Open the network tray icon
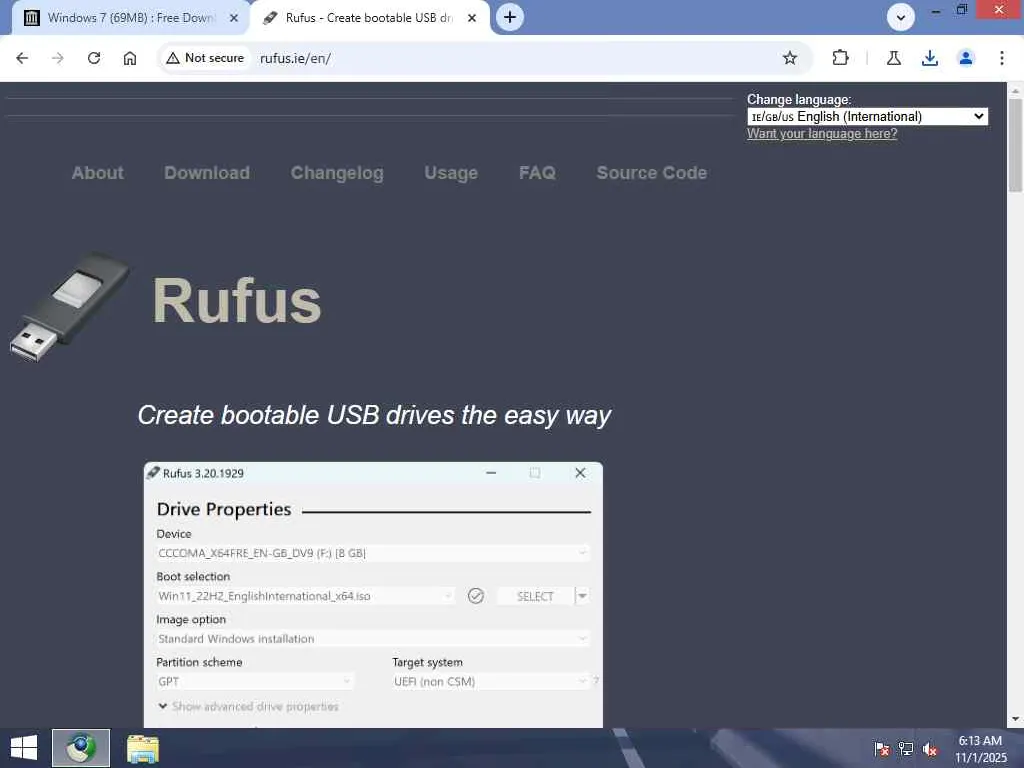Screen dimensions: 1024x768 click(906, 749)
